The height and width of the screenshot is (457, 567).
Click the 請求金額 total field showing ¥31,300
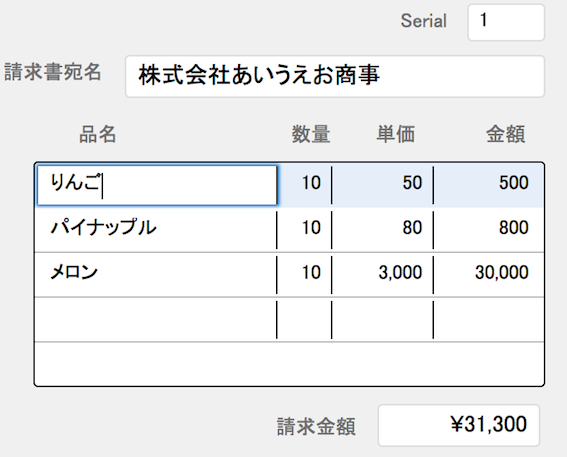pyautogui.click(x=459, y=425)
